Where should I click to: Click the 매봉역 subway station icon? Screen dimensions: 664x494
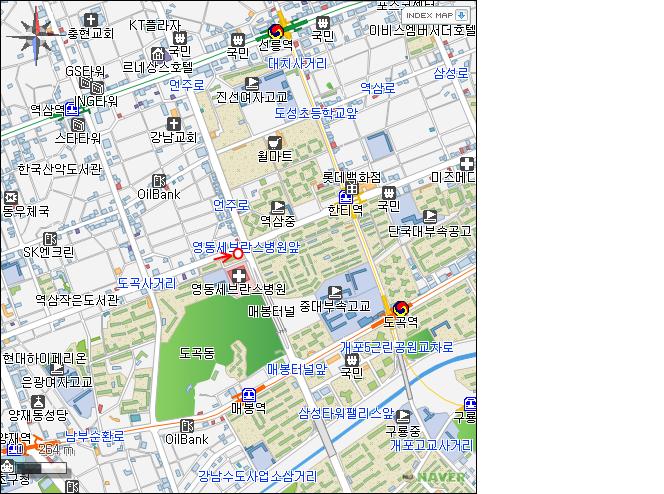coord(247,394)
